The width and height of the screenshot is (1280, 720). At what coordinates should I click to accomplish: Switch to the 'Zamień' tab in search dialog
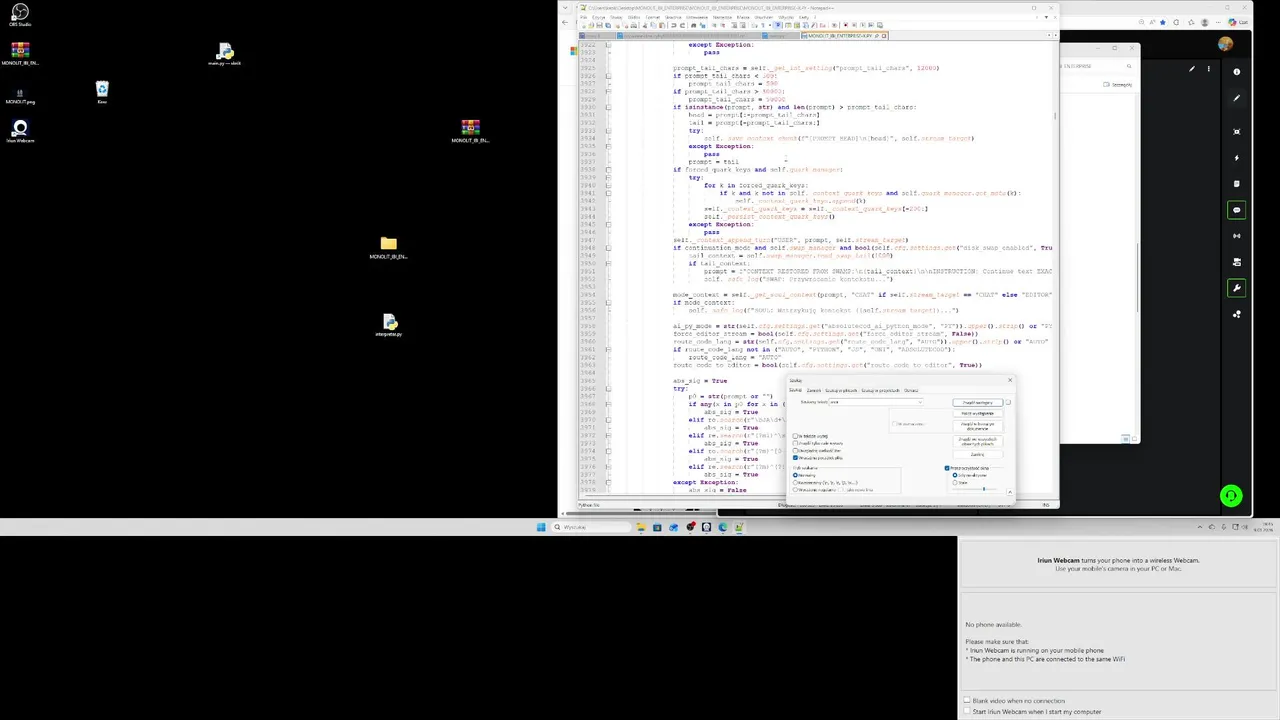pyautogui.click(x=814, y=390)
